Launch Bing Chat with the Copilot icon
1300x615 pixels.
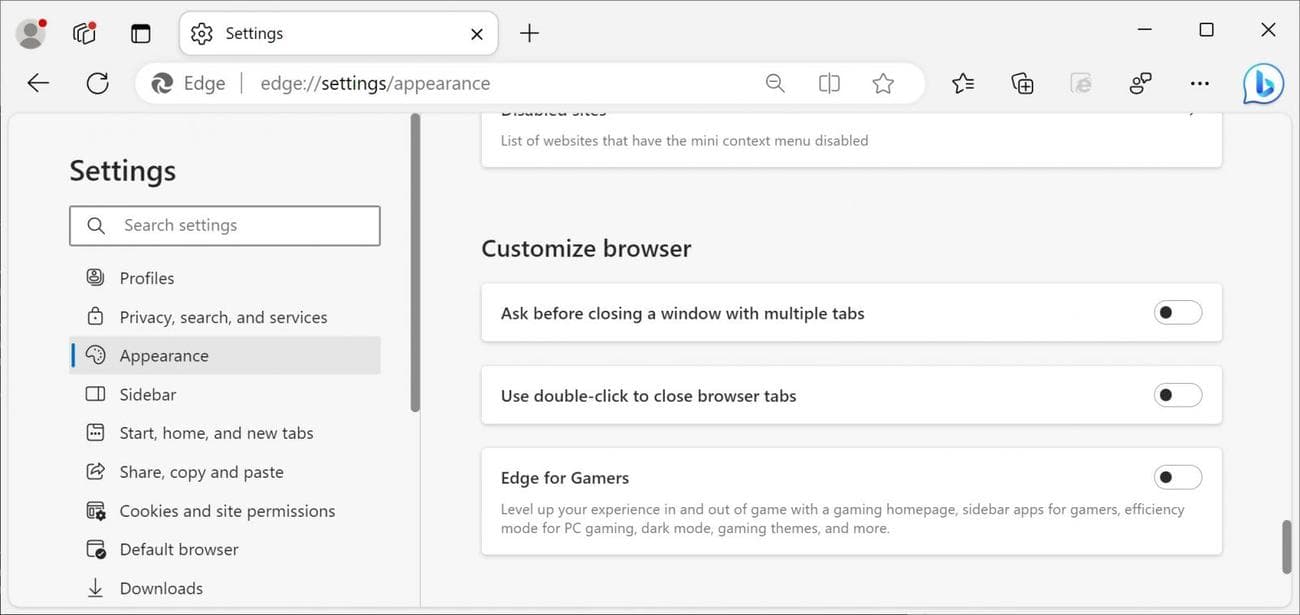coord(1262,83)
